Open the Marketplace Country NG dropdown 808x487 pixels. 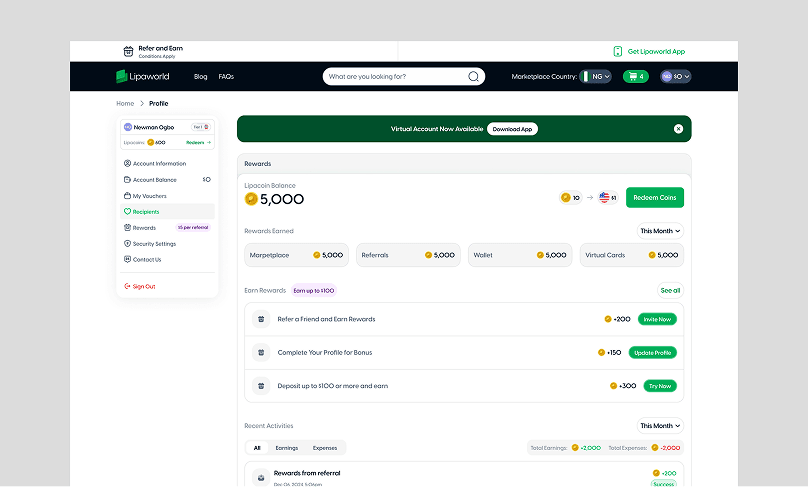595,76
